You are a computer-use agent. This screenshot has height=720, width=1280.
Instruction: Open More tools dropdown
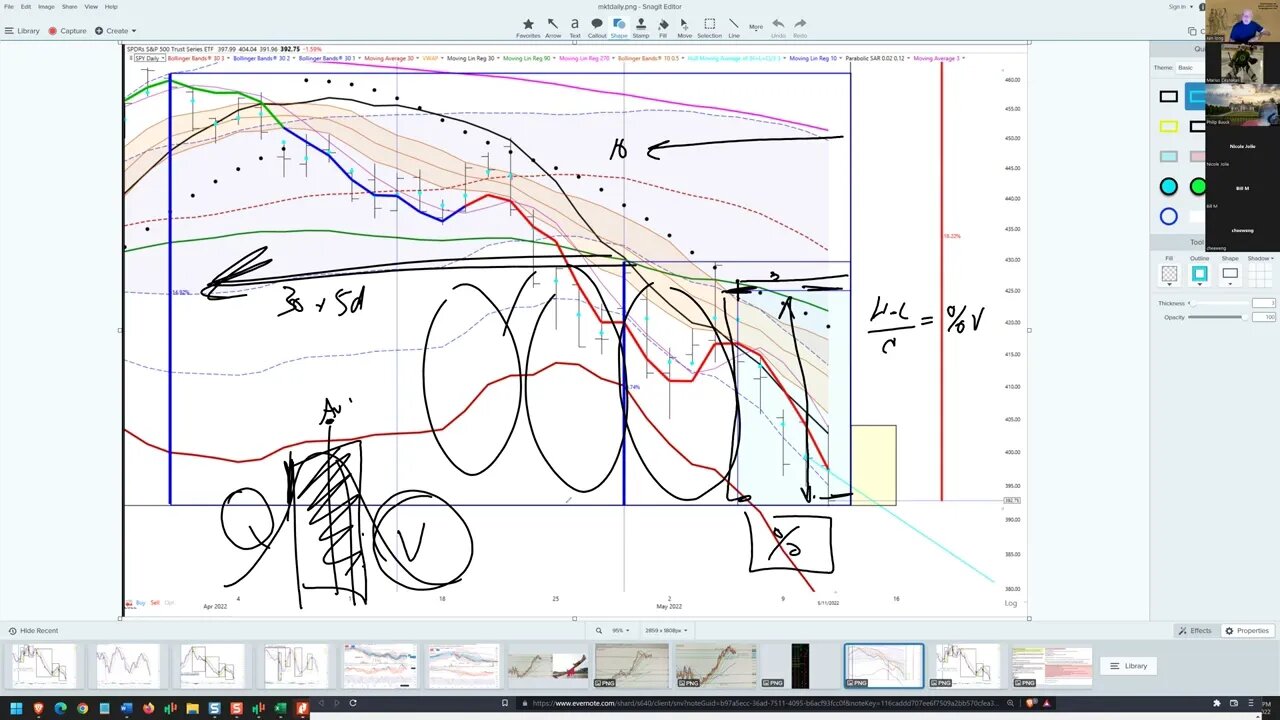point(756,27)
